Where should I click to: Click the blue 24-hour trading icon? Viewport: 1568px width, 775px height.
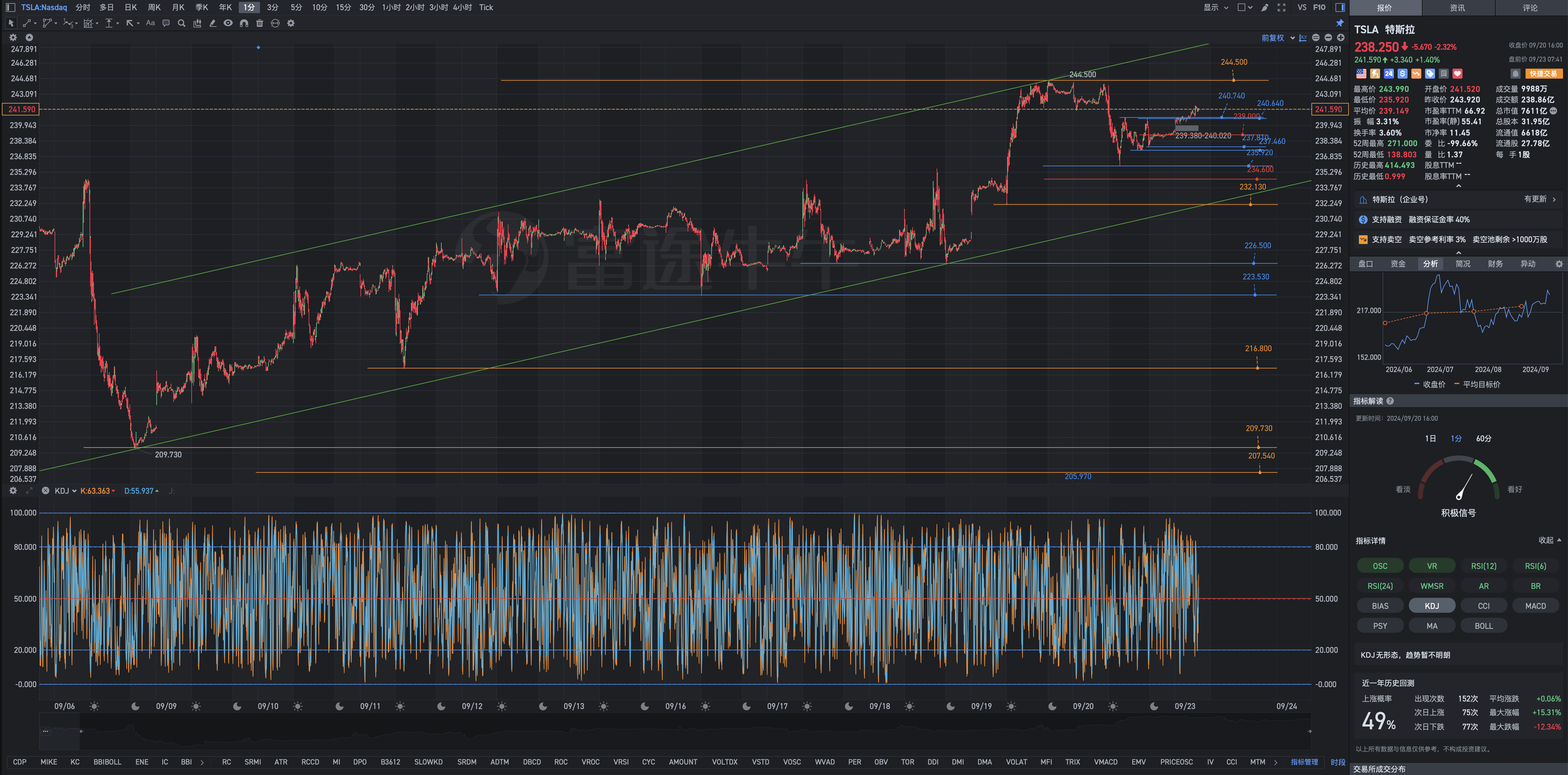(1389, 74)
